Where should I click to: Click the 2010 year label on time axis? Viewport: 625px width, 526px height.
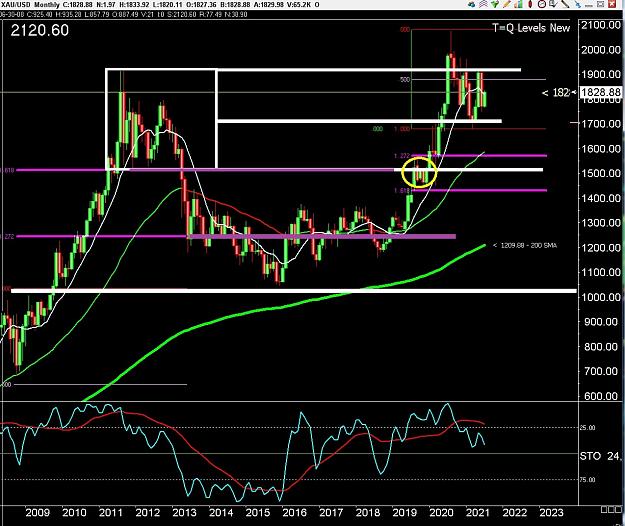(x=74, y=512)
